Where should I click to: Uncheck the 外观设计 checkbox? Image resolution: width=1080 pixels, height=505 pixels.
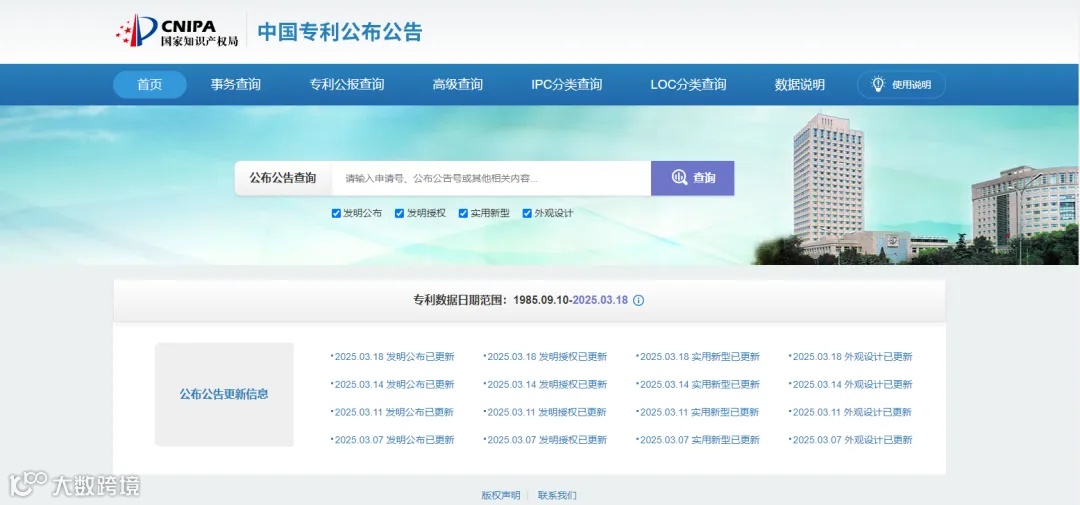click(x=527, y=214)
